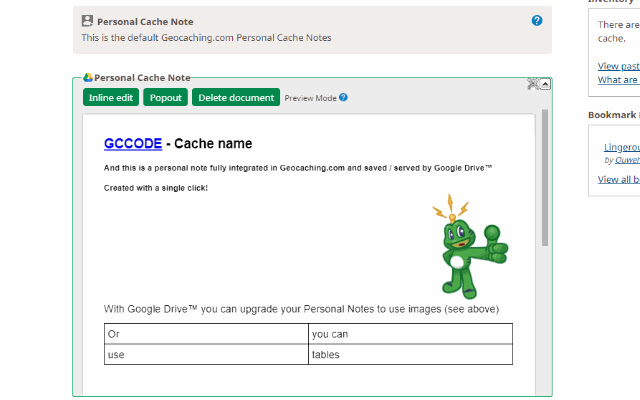Click the Delete document button

click(x=236, y=98)
